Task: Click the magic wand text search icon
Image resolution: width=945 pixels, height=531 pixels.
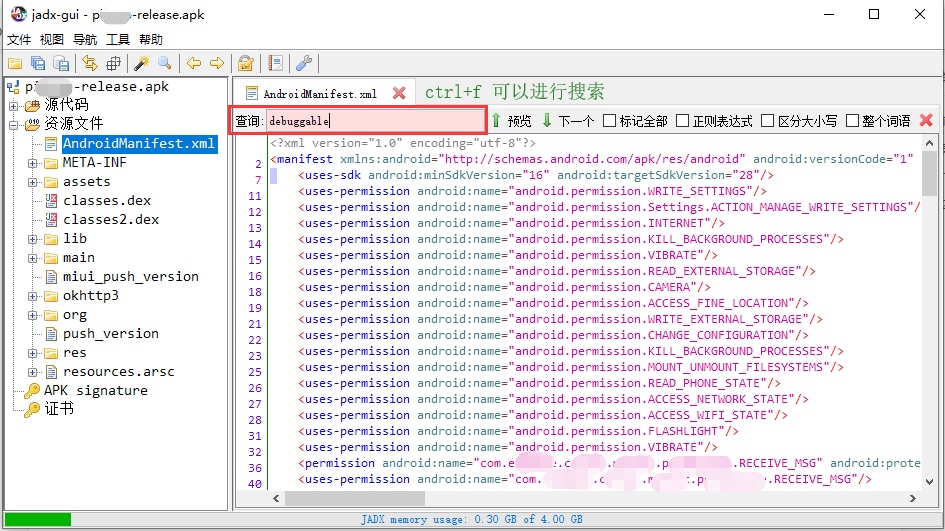Action: pyautogui.click(x=142, y=63)
